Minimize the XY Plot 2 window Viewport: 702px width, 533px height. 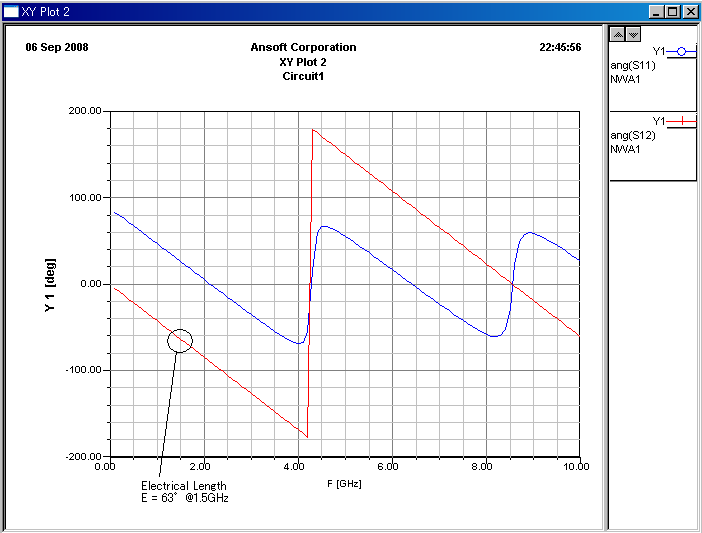click(656, 12)
